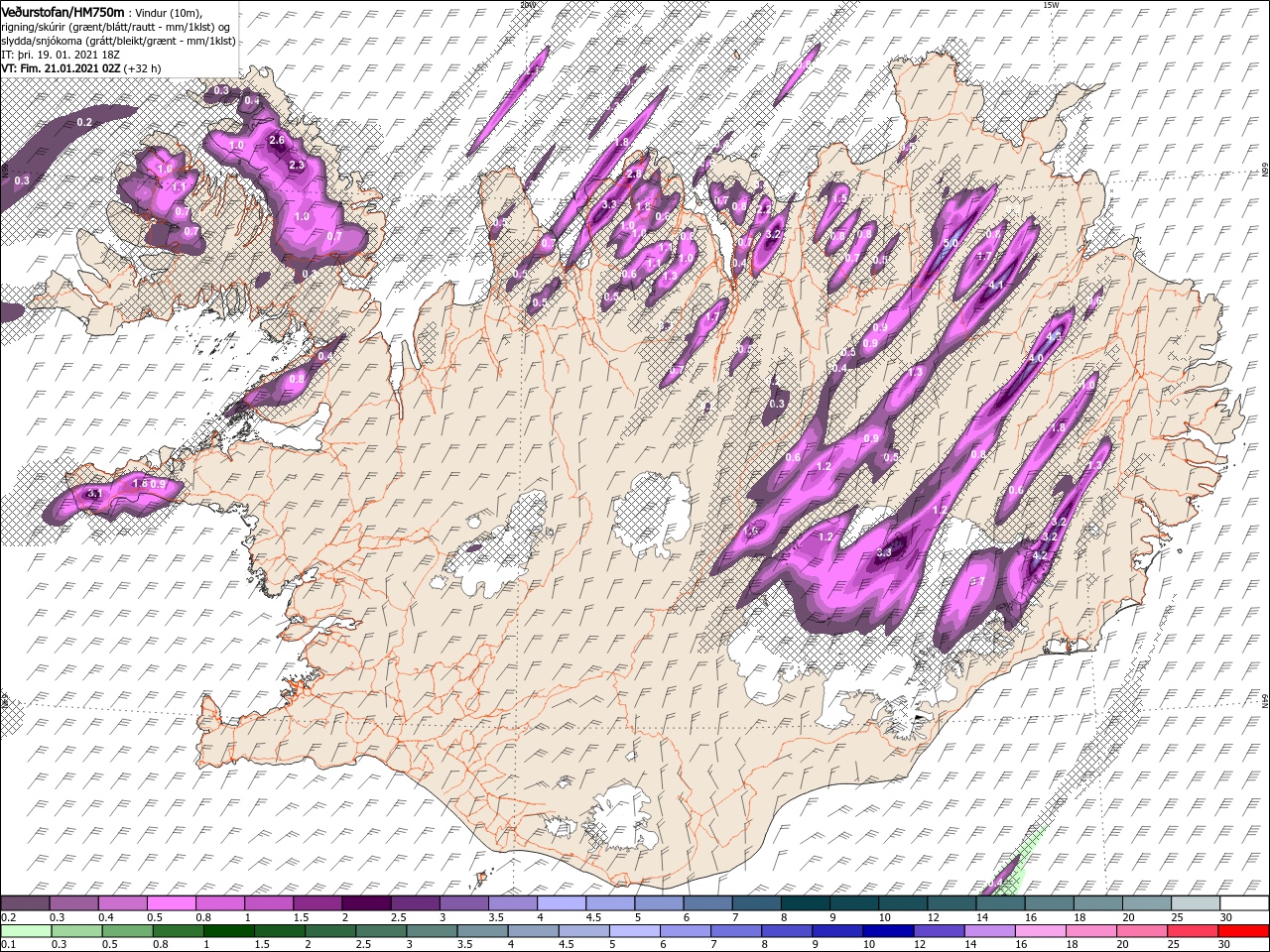This screenshot has height=952, width=1270.
Task: Click the '4.0' precipitation value in the east
Action: 1036,358
